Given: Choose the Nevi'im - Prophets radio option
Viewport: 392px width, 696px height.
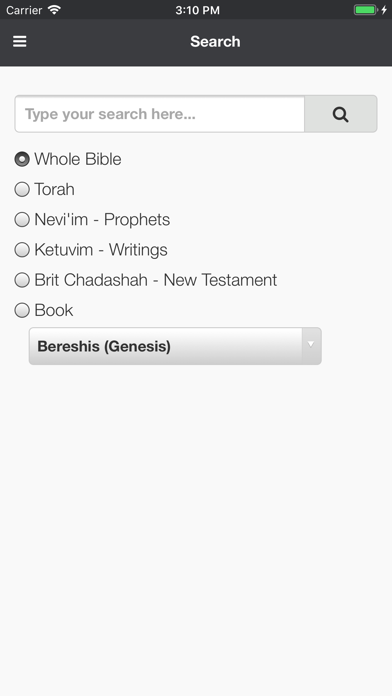Looking at the screenshot, I should tap(22, 219).
